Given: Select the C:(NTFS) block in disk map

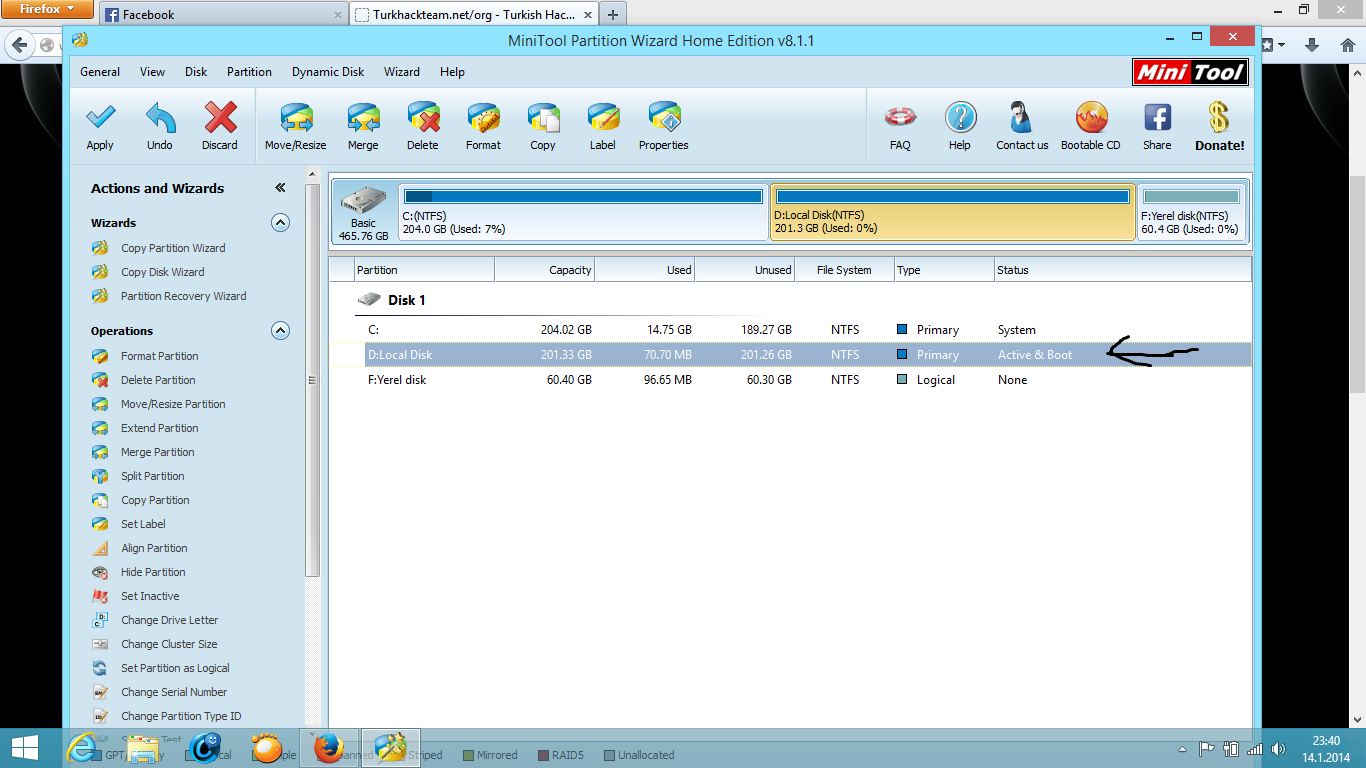Looking at the screenshot, I should click(583, 212).
